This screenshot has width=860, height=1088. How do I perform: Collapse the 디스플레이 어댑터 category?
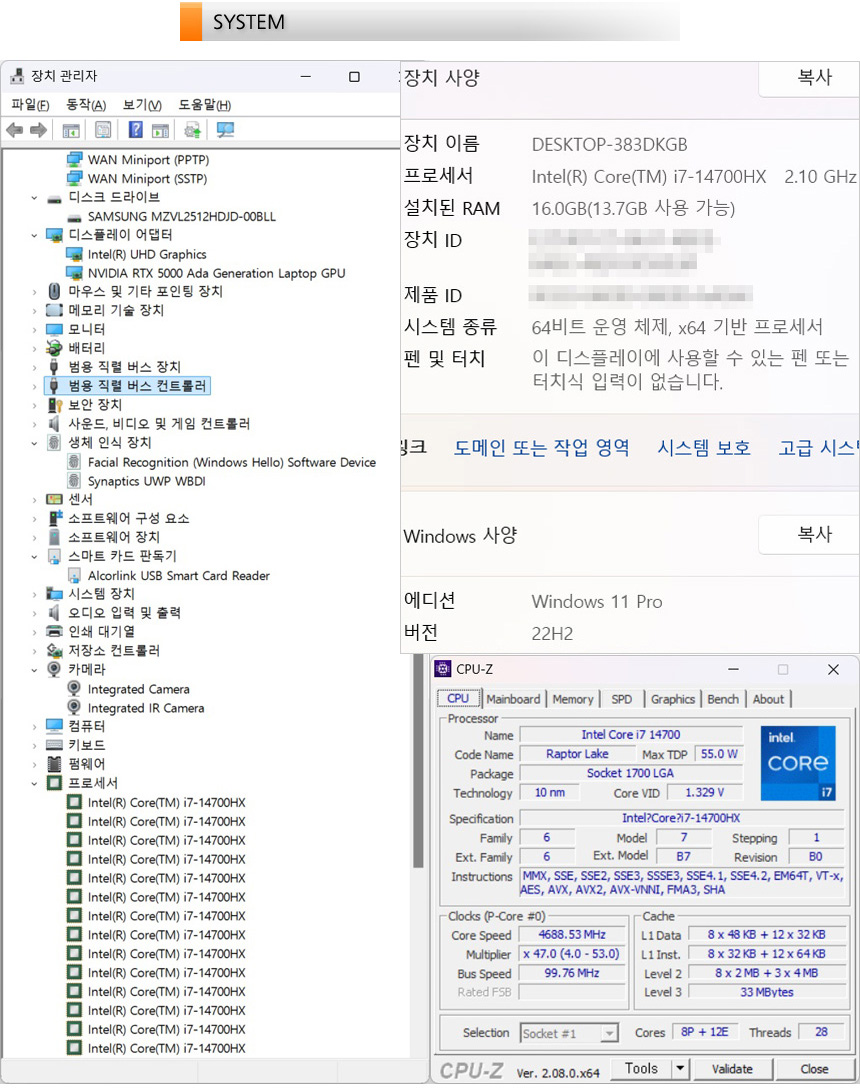coord(34,236)
